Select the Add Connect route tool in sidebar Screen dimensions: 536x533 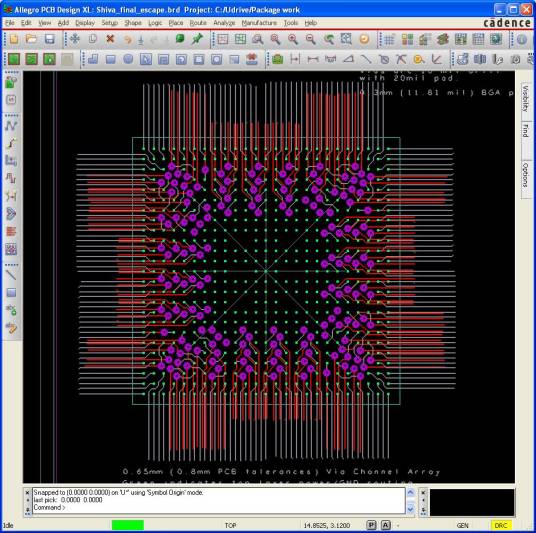pos(11,125)
